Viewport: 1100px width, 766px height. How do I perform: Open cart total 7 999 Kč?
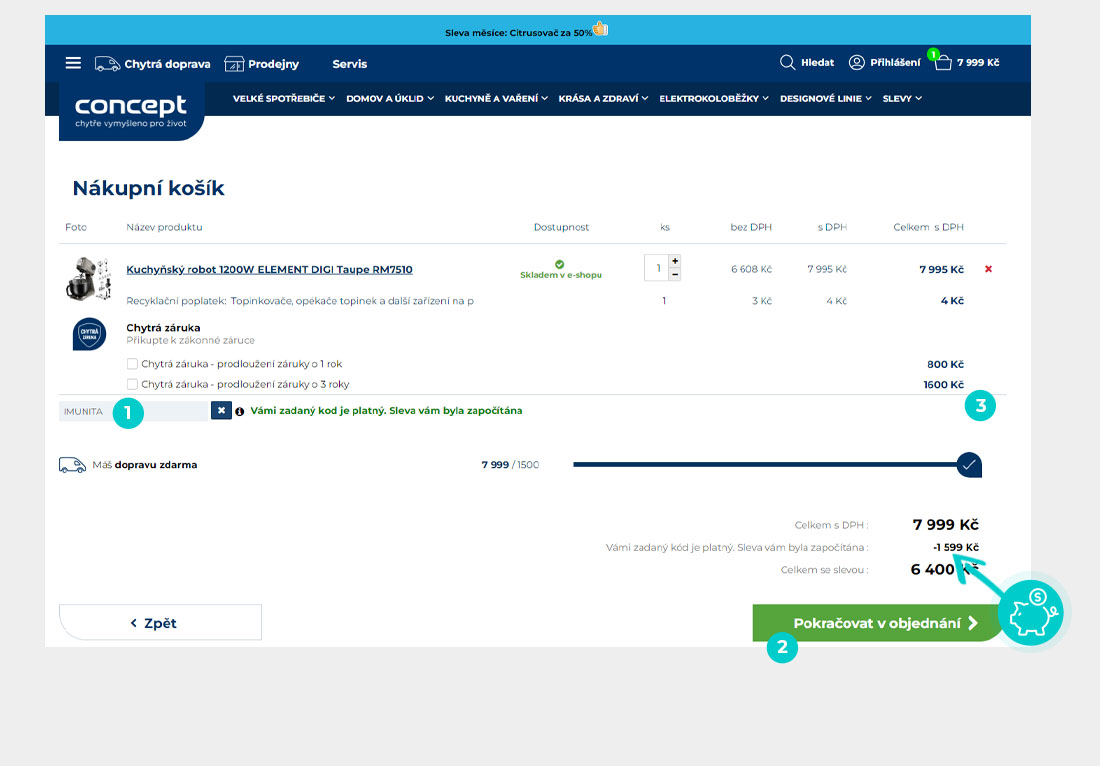(x=978, y=62)
